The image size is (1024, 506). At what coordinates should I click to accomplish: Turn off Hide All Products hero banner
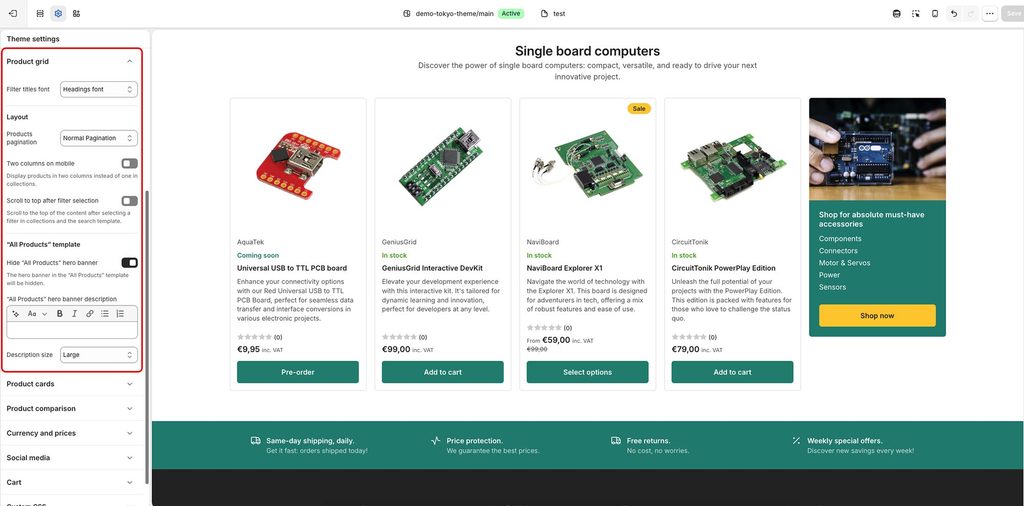[x=130, y=262]
